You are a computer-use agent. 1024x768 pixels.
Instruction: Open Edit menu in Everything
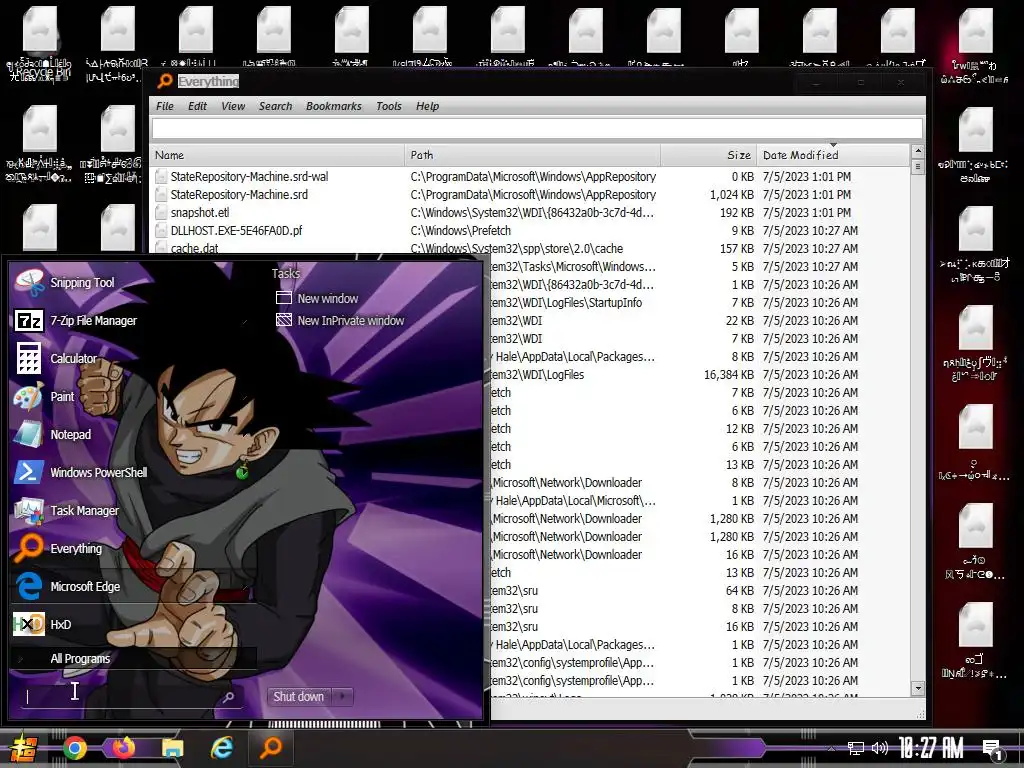(x=197, y=106)
